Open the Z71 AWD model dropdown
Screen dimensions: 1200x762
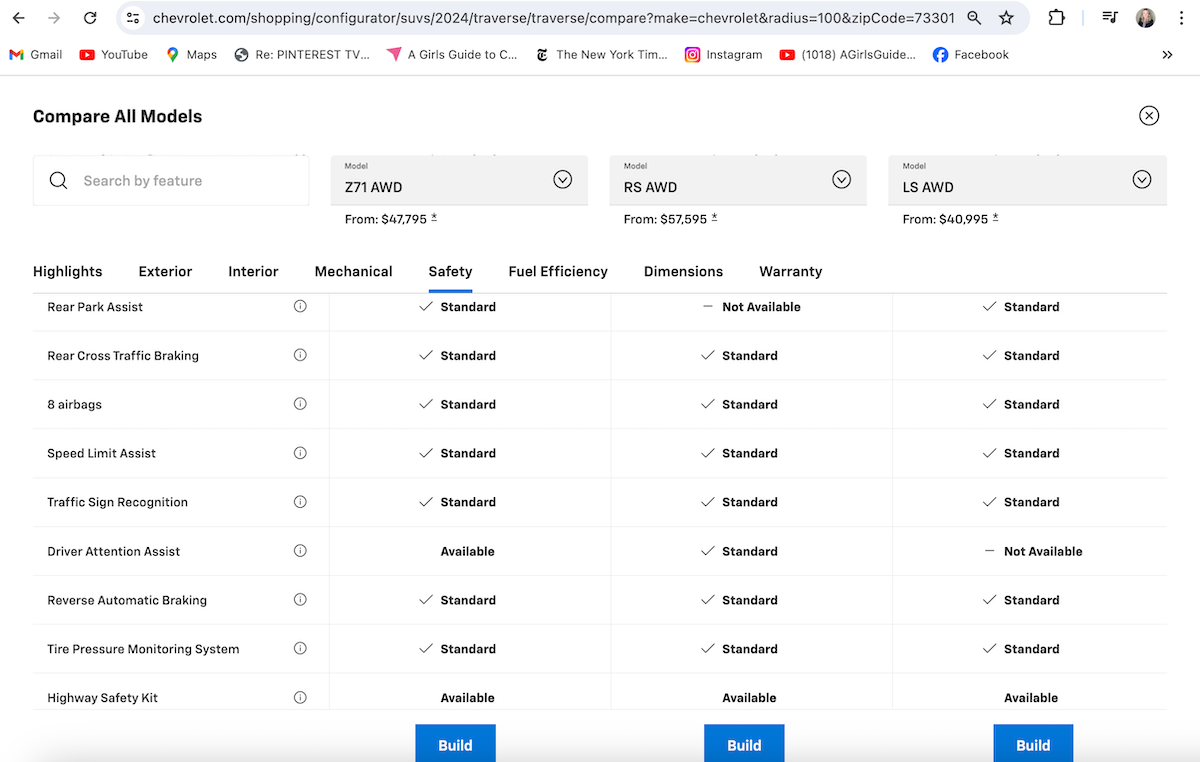tap(562, 179)
